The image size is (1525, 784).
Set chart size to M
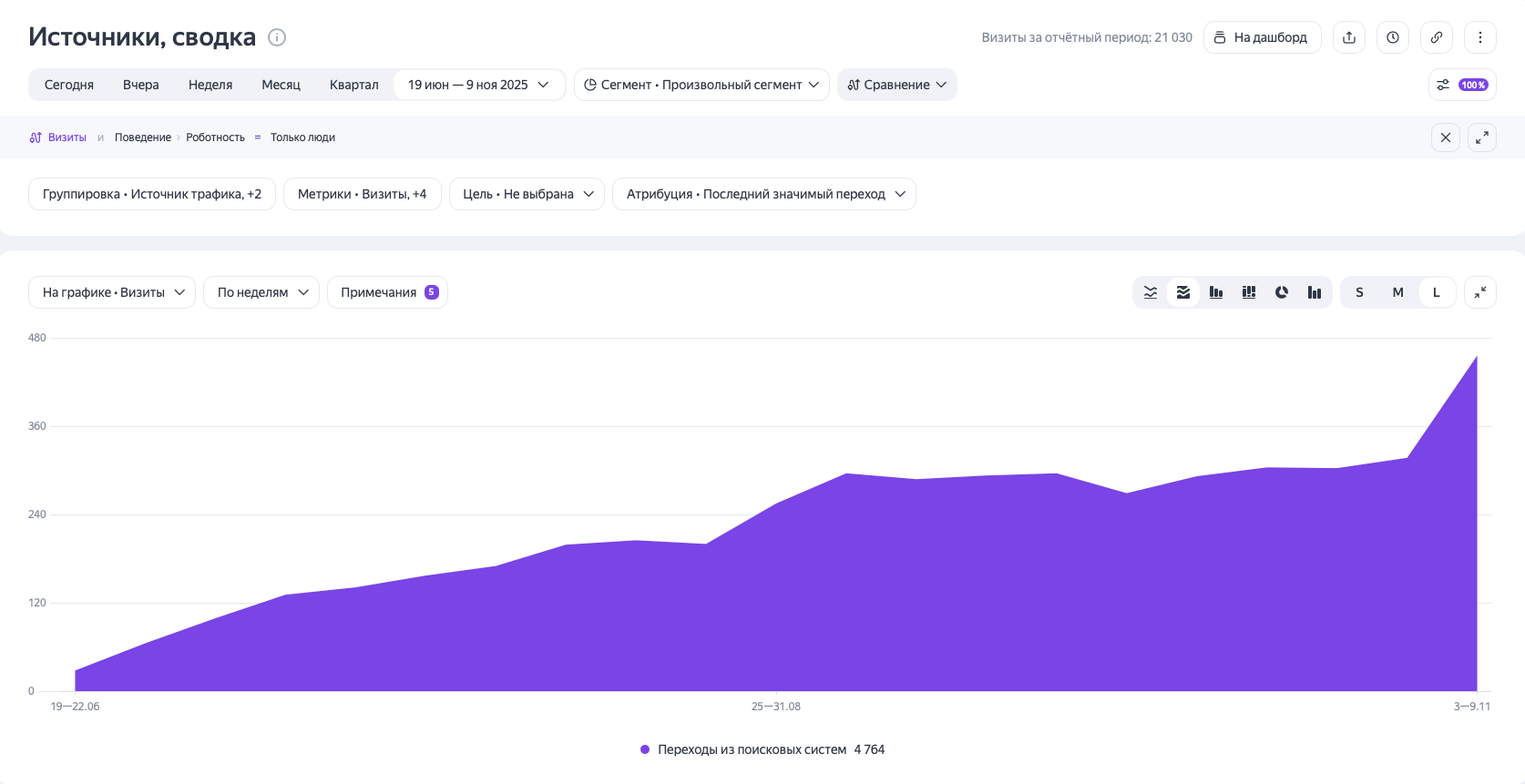coord(1397,292)
